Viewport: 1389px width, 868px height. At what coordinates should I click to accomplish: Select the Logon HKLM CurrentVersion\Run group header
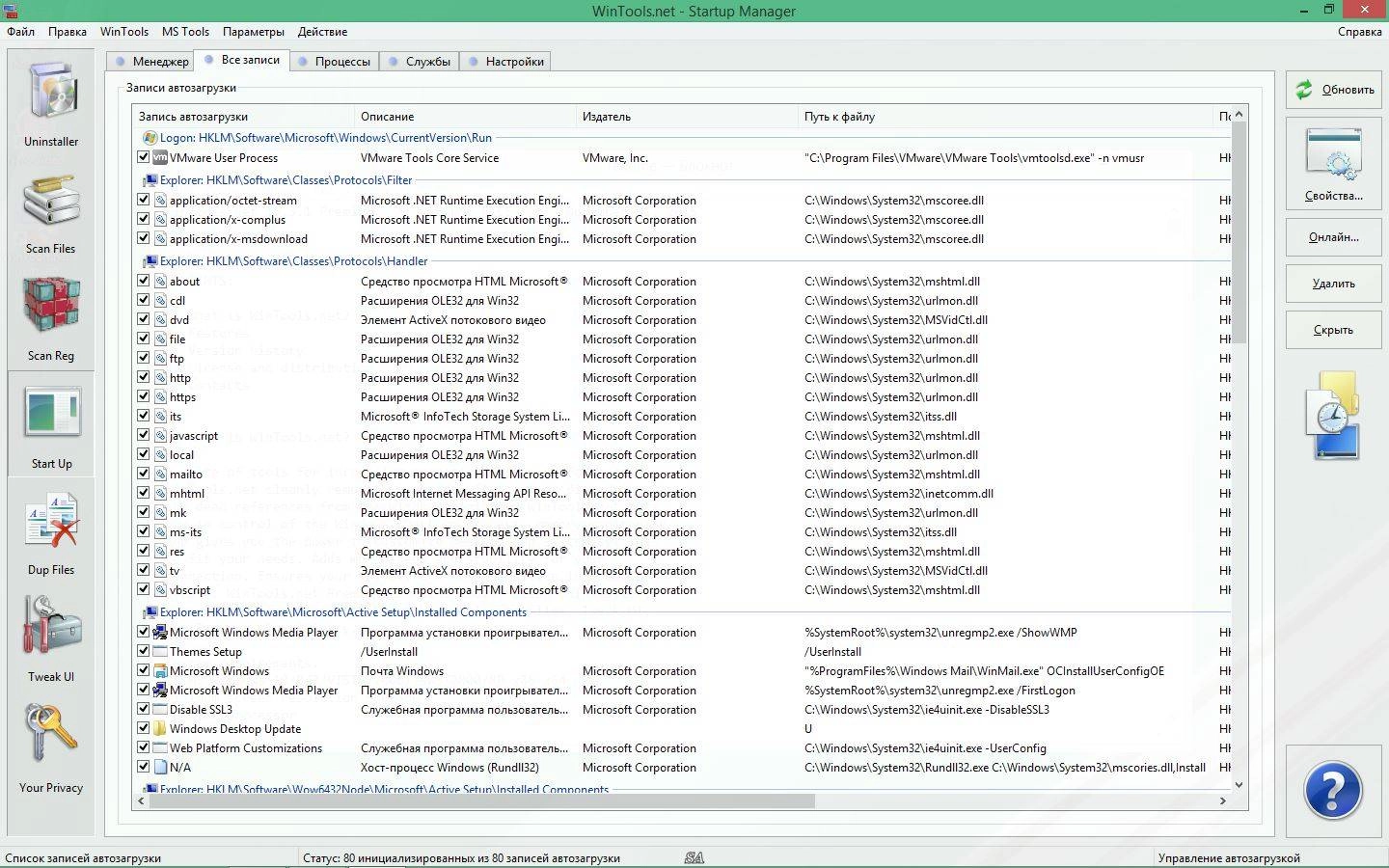point(326,138)
